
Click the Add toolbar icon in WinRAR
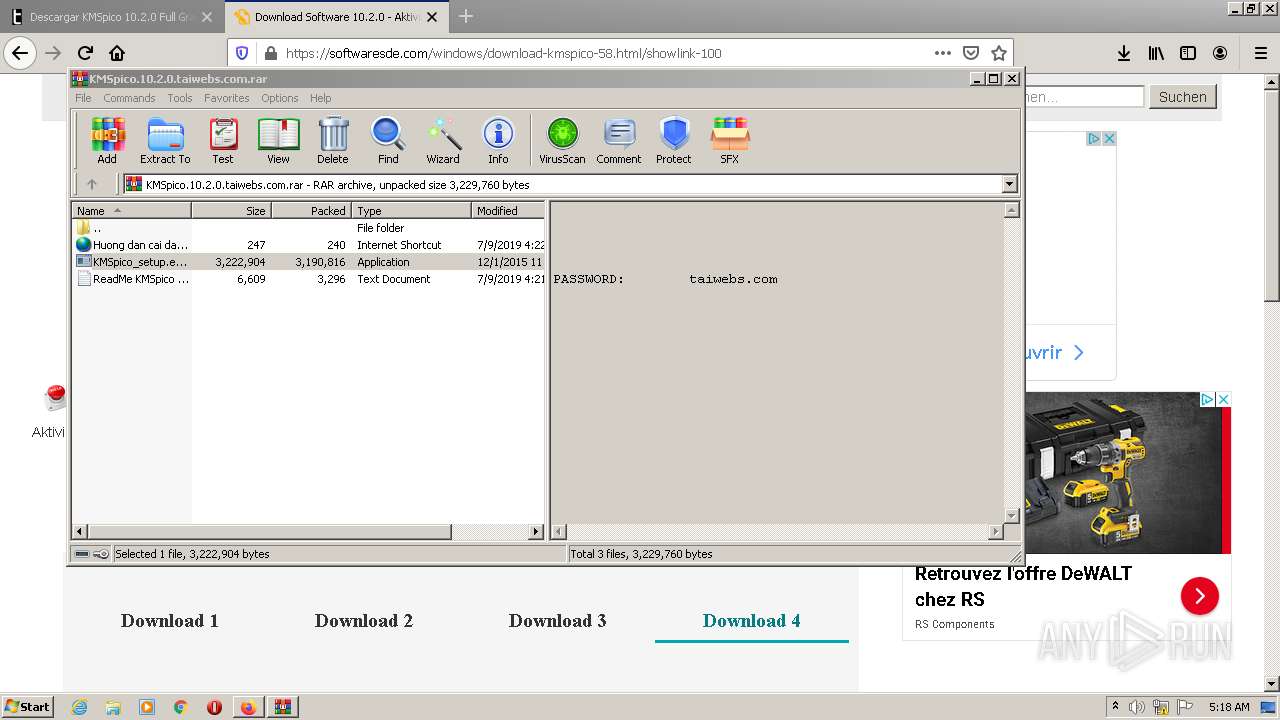tap(107, 140)
